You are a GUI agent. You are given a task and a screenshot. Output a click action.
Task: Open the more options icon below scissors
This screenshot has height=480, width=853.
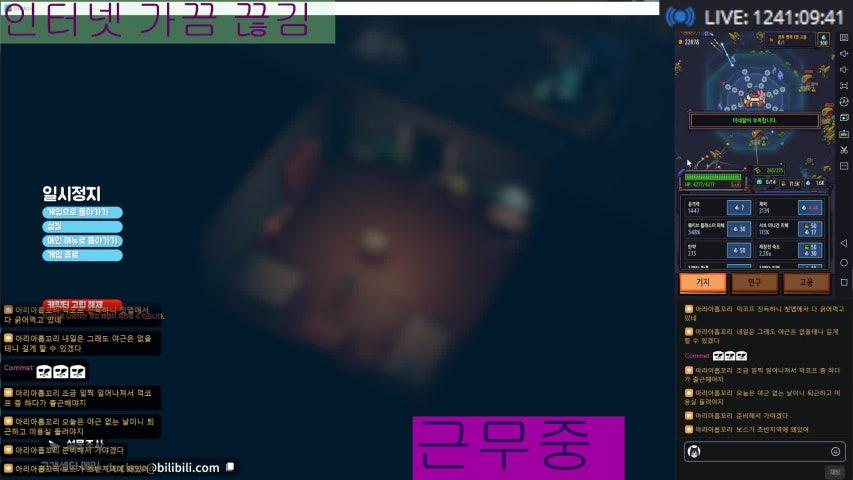point(844,166)
